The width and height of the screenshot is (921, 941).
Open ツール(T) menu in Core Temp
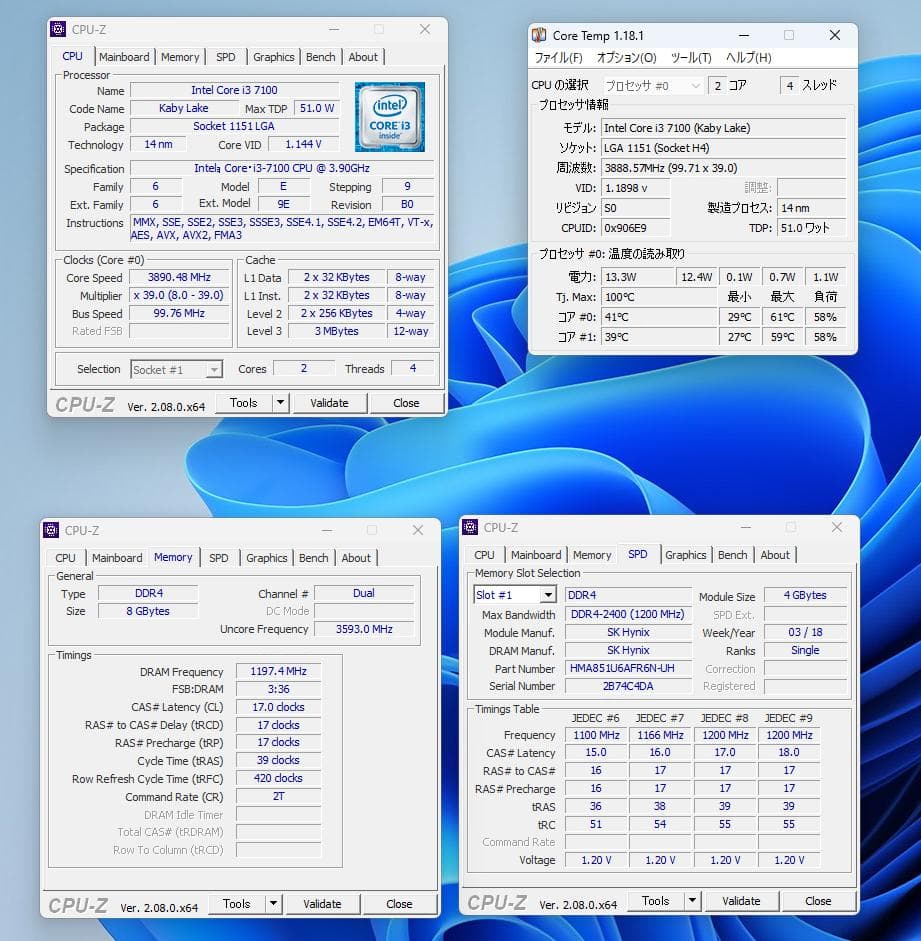(x=691, y=58)
